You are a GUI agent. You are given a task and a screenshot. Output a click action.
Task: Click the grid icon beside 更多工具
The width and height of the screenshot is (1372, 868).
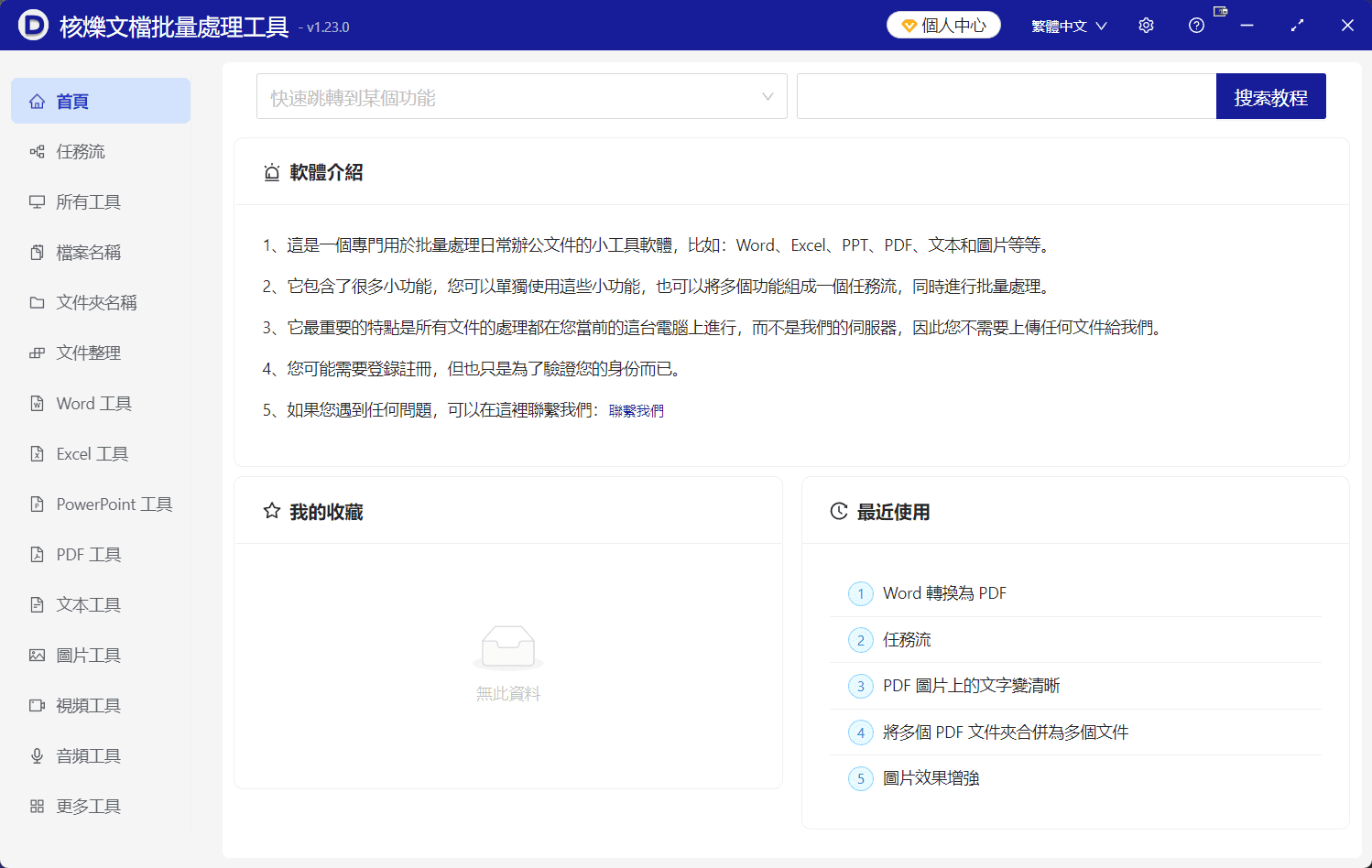click(37, 807)
